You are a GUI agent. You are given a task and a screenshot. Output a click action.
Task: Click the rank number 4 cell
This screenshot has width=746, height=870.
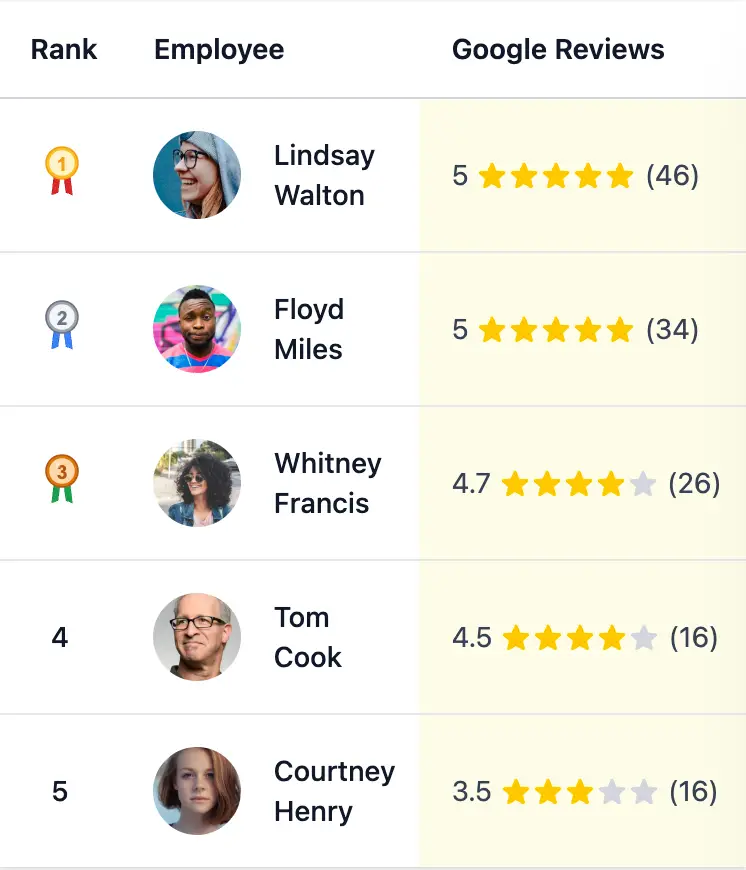pyautogui.click(x=60, y=636)
